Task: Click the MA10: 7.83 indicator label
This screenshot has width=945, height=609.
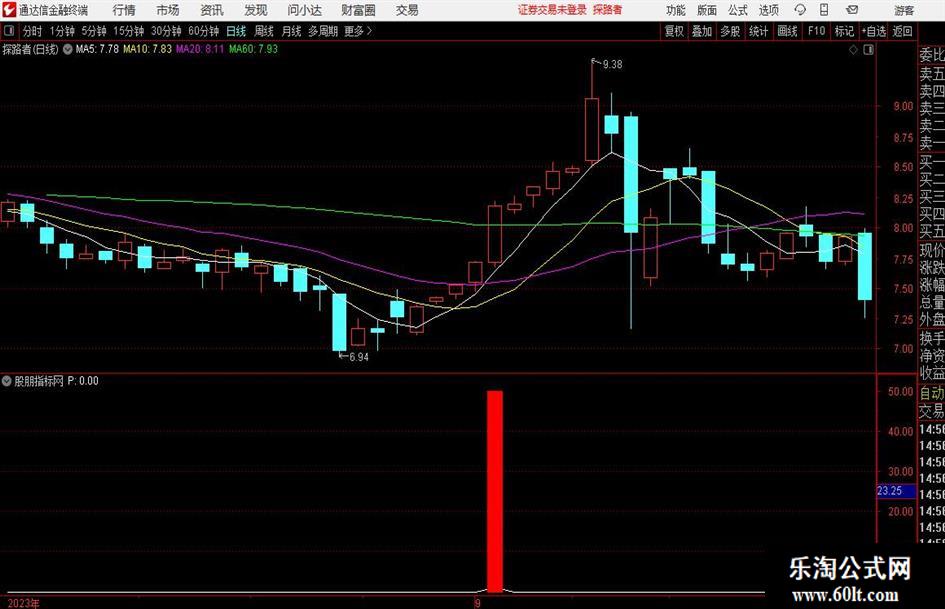Action: click(148, 49)
